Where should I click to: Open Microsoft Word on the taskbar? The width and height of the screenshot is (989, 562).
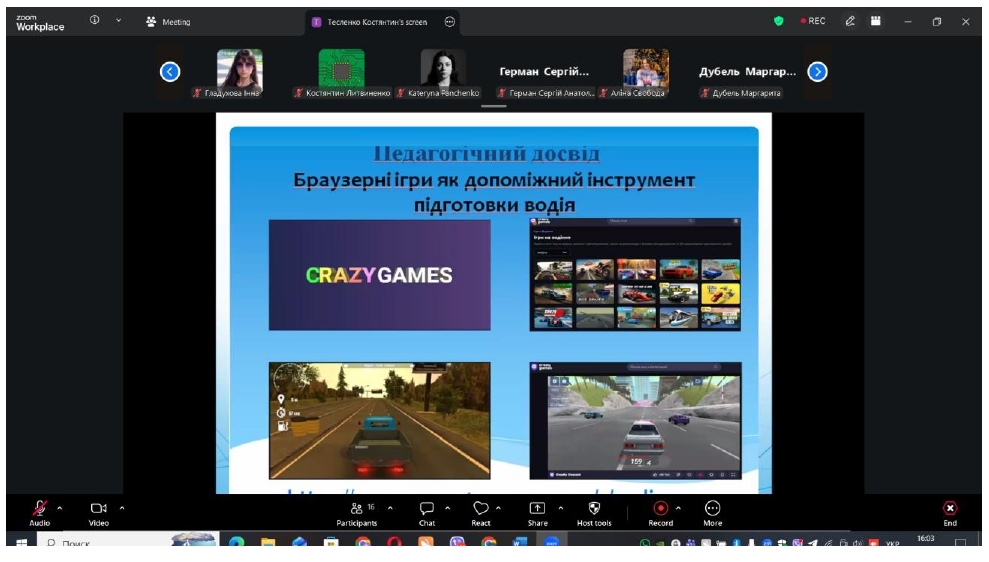click(x=520, y=542)
